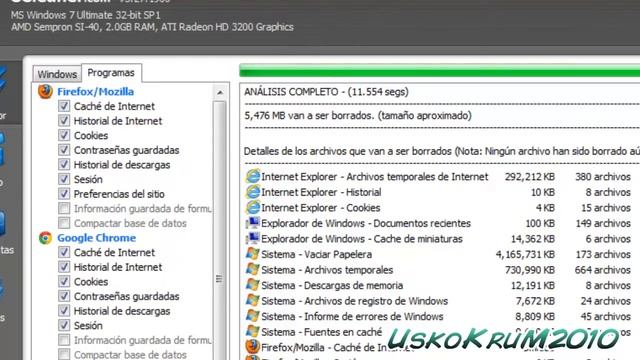The width and height of the screenshot is (640, 360).
Task: Select row Explorador de Windows - Documentos recientes
Action: [438, 223]
